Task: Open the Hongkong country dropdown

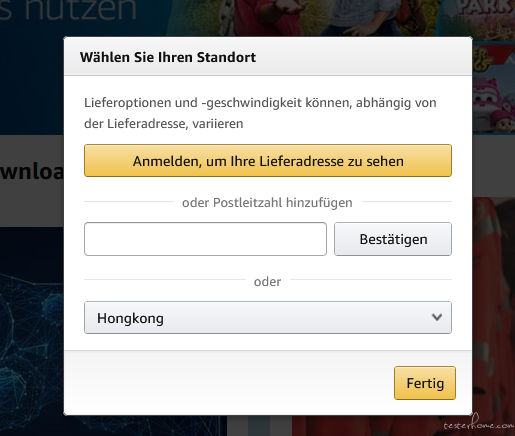Action: click(268, 318)
